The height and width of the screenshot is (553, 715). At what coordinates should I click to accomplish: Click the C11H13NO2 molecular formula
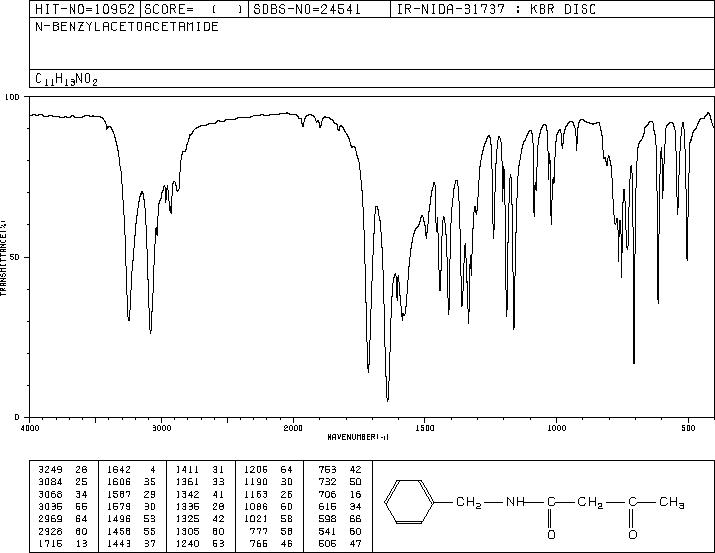[x=66, y=79]
